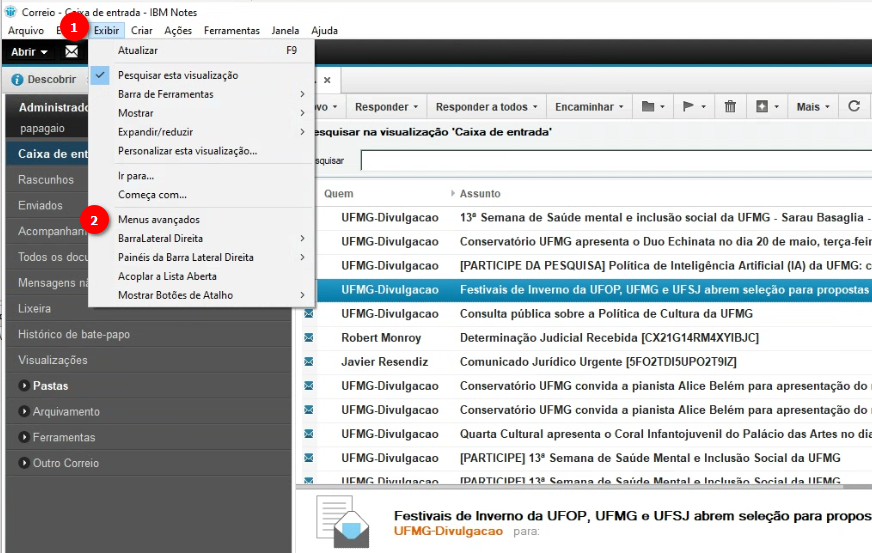Image resolution: width=872 pixels, height=553 pixels.
Task: Click envelope icon of Javier Resendiz row
Action: (309, 362)
